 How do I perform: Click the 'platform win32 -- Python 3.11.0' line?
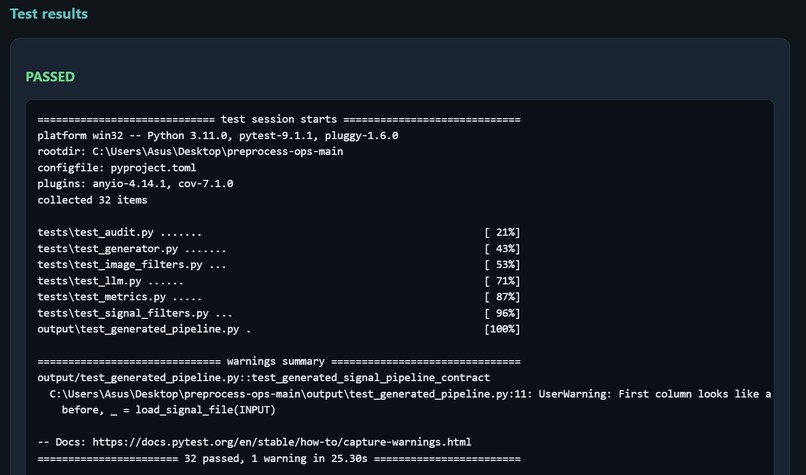(218, 136)
